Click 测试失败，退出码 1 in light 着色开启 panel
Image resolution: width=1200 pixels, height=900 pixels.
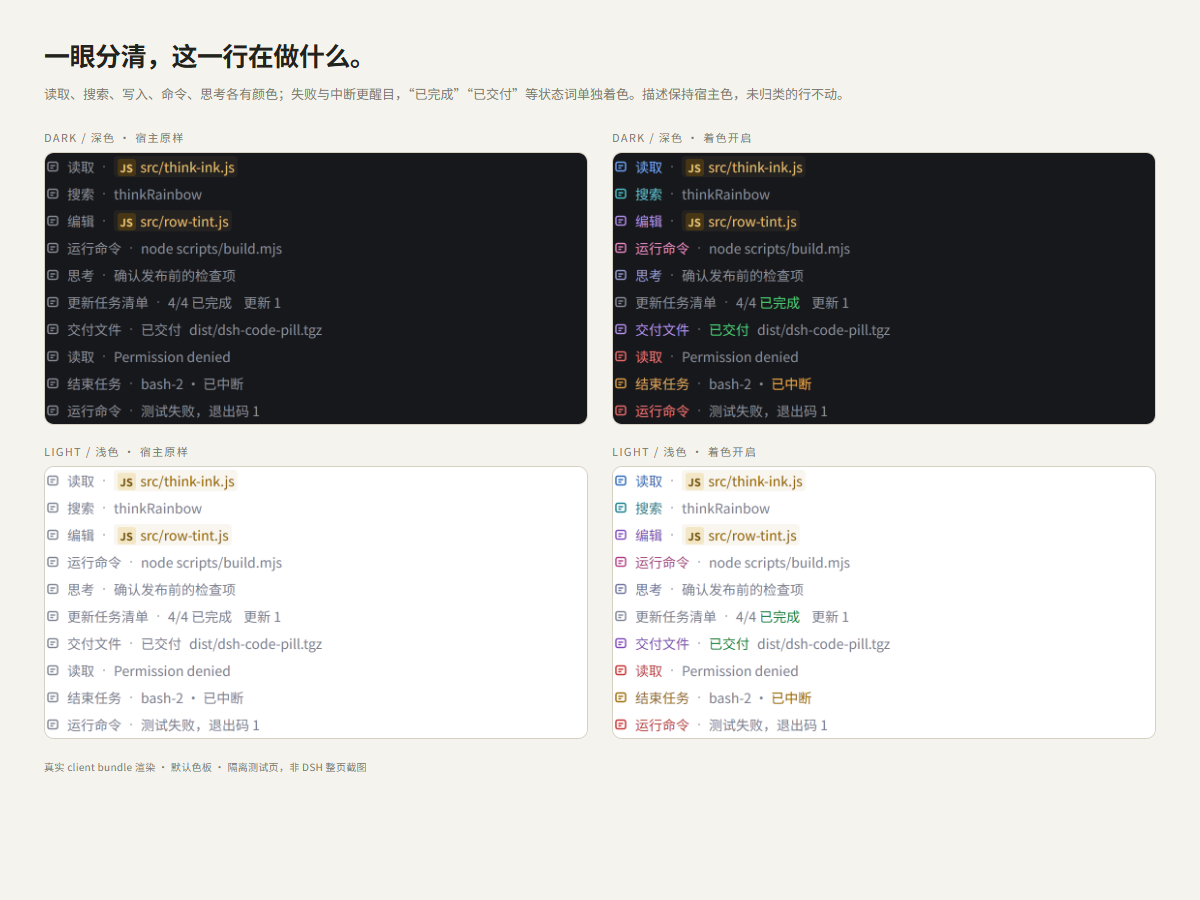(x=768, y=725)
